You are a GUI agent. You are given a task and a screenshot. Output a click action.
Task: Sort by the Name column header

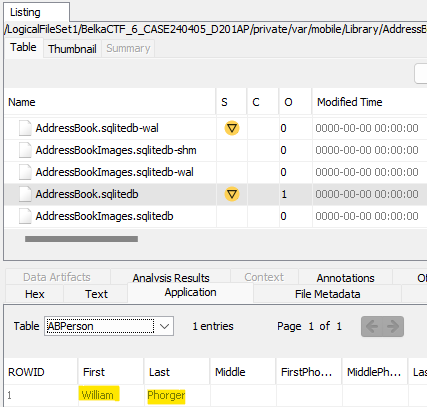point(110,102)
